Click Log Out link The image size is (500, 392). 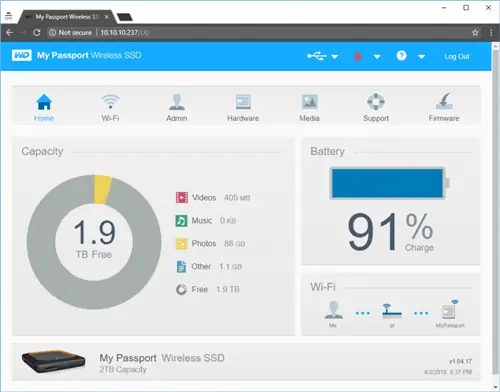coord(457,56)
